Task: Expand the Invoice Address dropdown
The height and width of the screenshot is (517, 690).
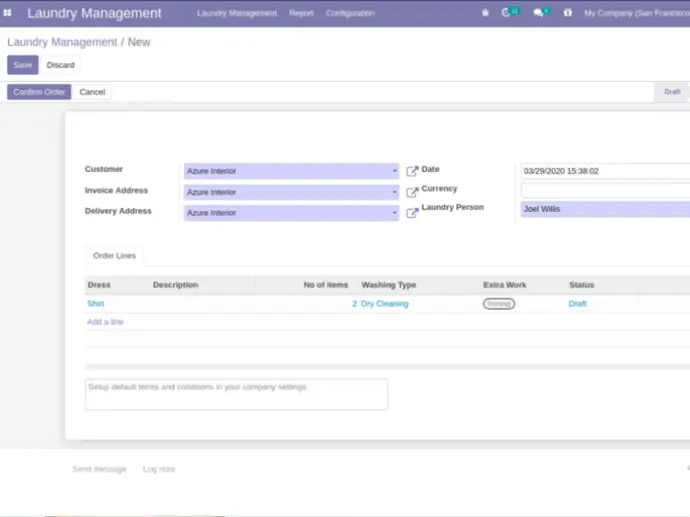Action: pos(394,192)
